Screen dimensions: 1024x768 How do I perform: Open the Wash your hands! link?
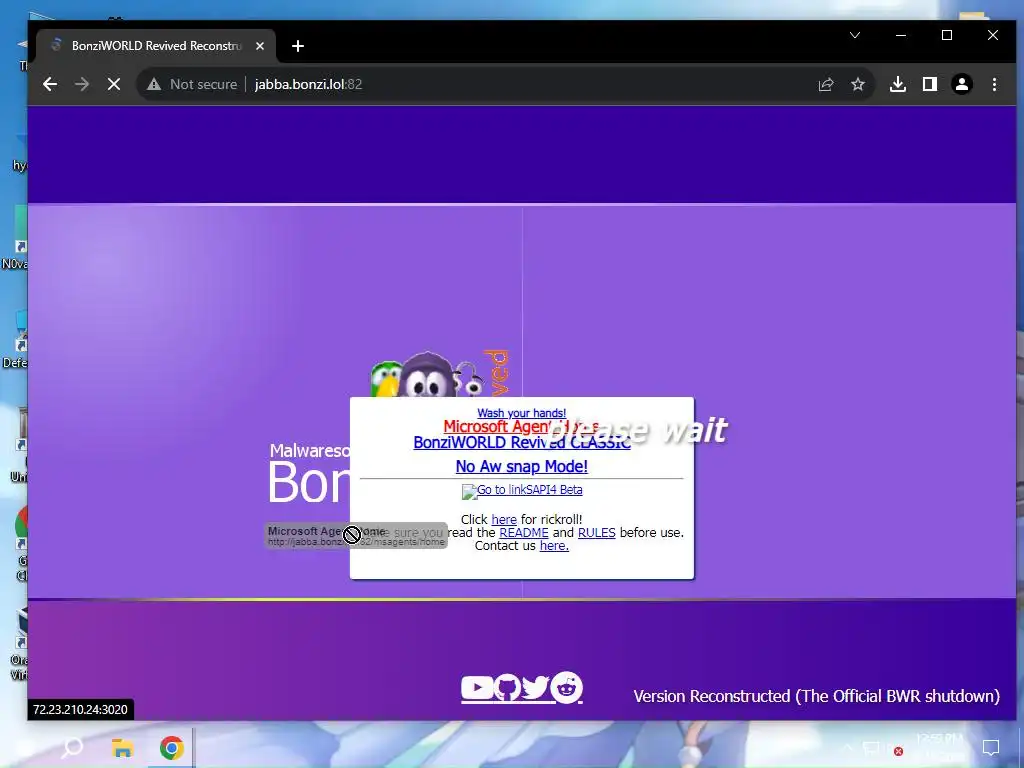pos(521,413)
